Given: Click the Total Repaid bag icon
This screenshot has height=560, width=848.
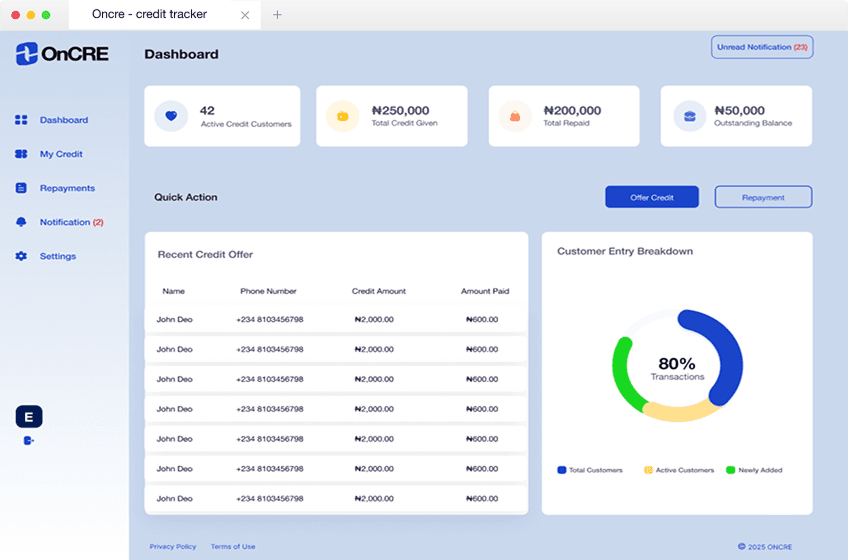Looking at the screenshot, I should (x=515, y=116).
